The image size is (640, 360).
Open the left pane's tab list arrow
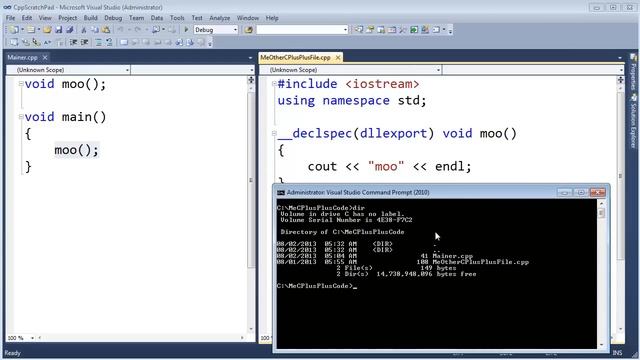(250, 58)
